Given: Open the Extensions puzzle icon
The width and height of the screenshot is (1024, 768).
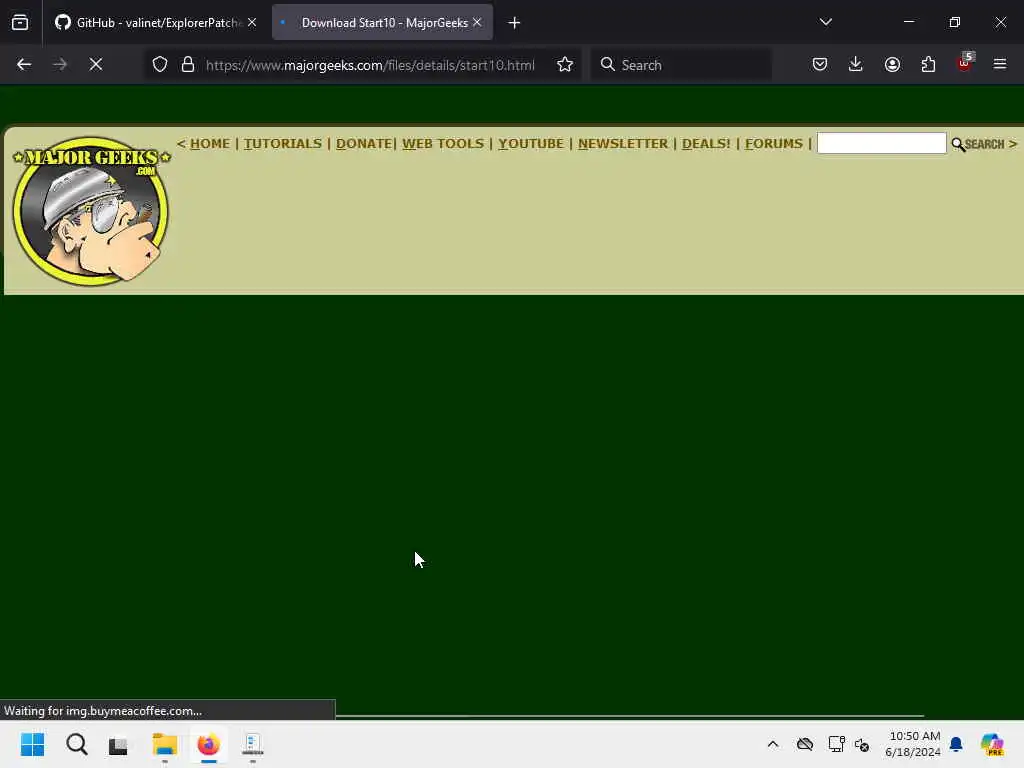Looking at the screenshot, I should pyautogui.click(x=928, y=65).
